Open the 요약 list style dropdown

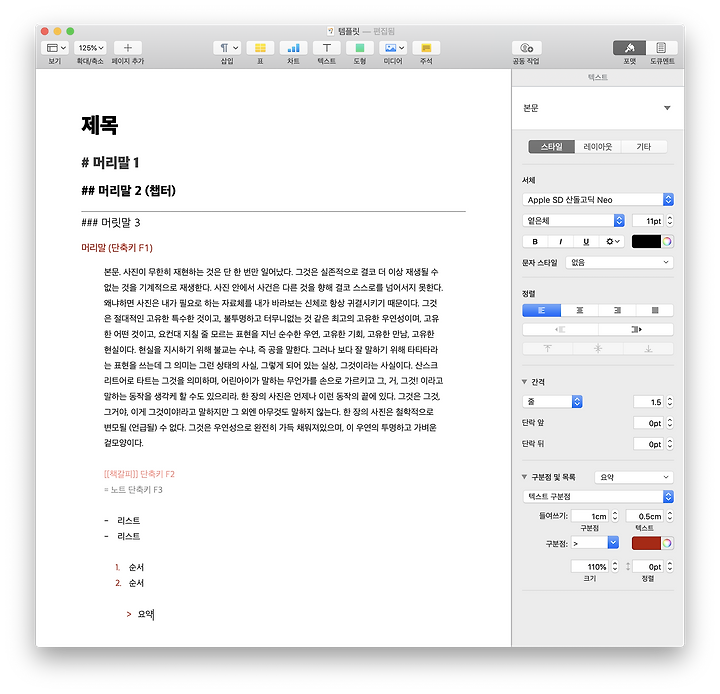coord(634,477)
